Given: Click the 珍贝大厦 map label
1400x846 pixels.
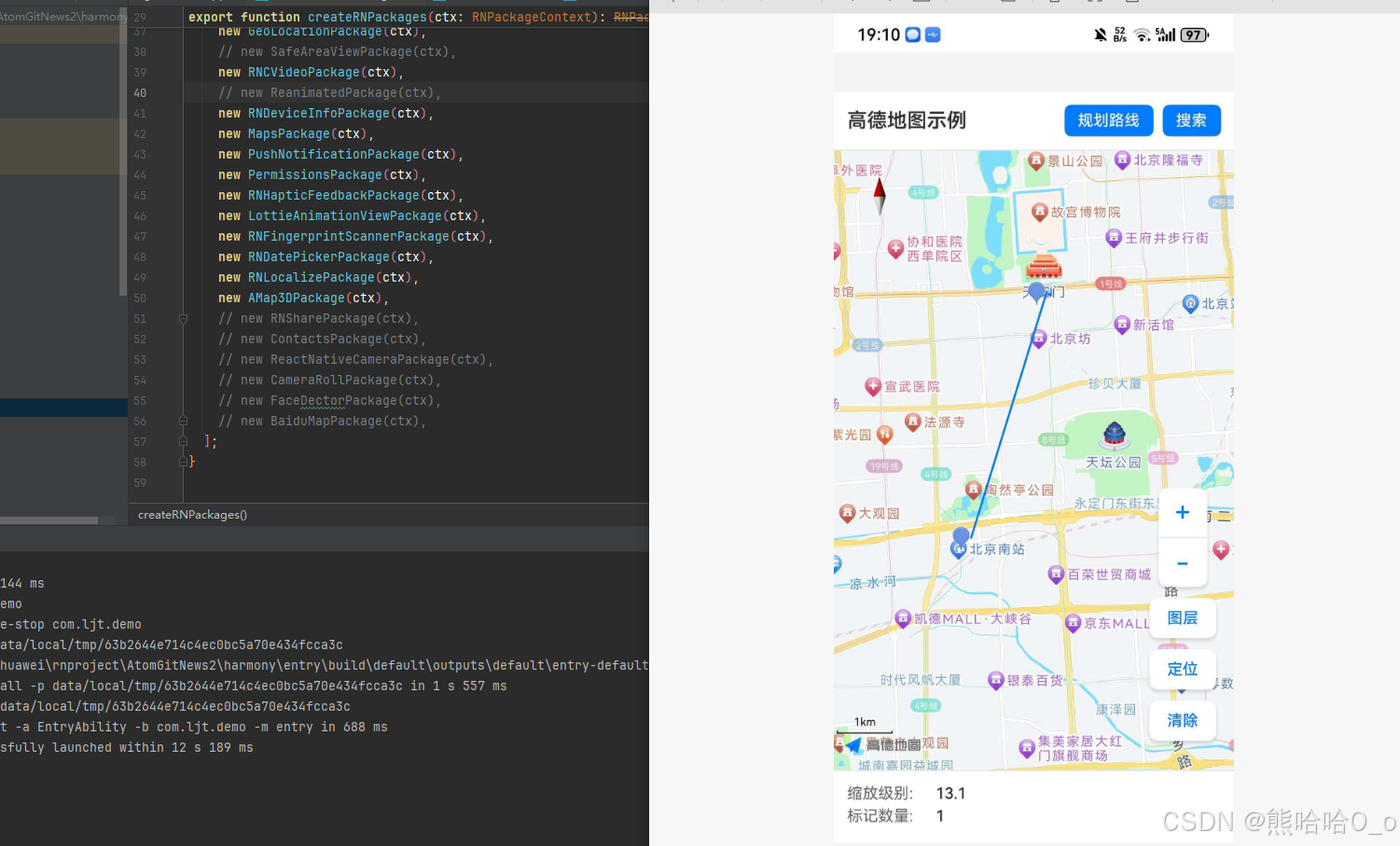Looking at the screenshot, I should click(x=1115, y=383).
